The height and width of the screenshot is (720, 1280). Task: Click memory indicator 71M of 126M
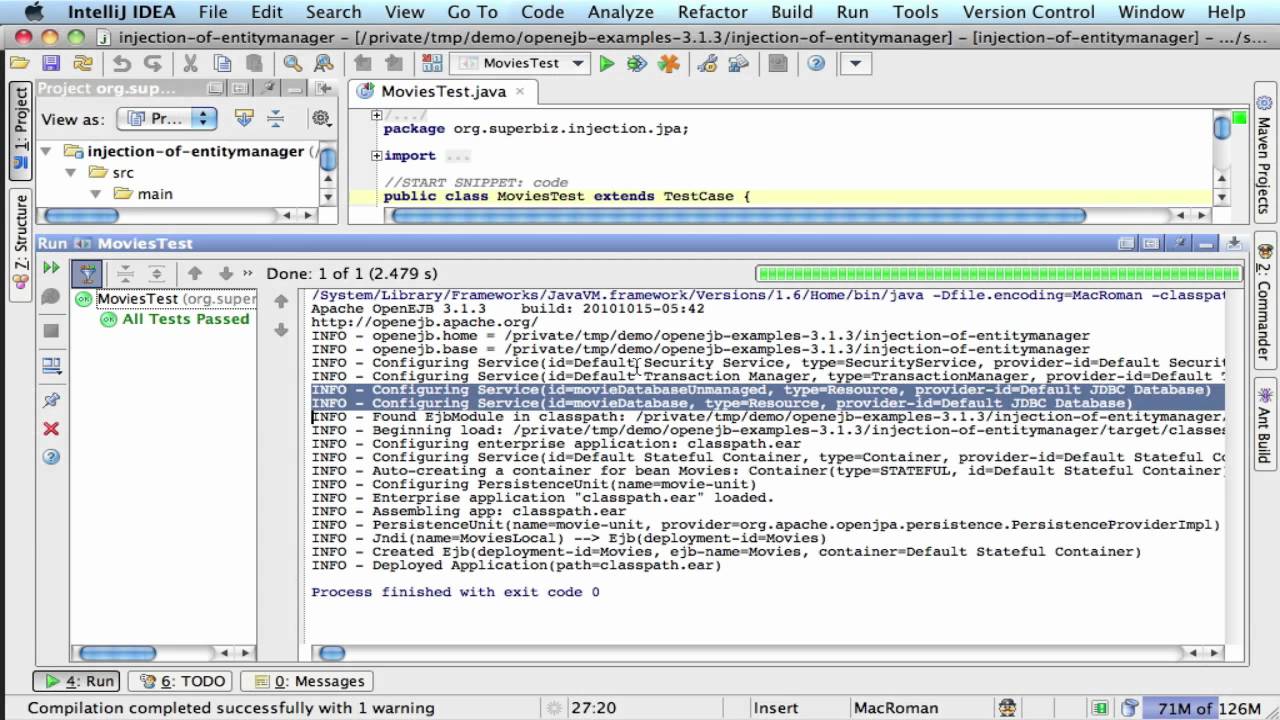1208,708
